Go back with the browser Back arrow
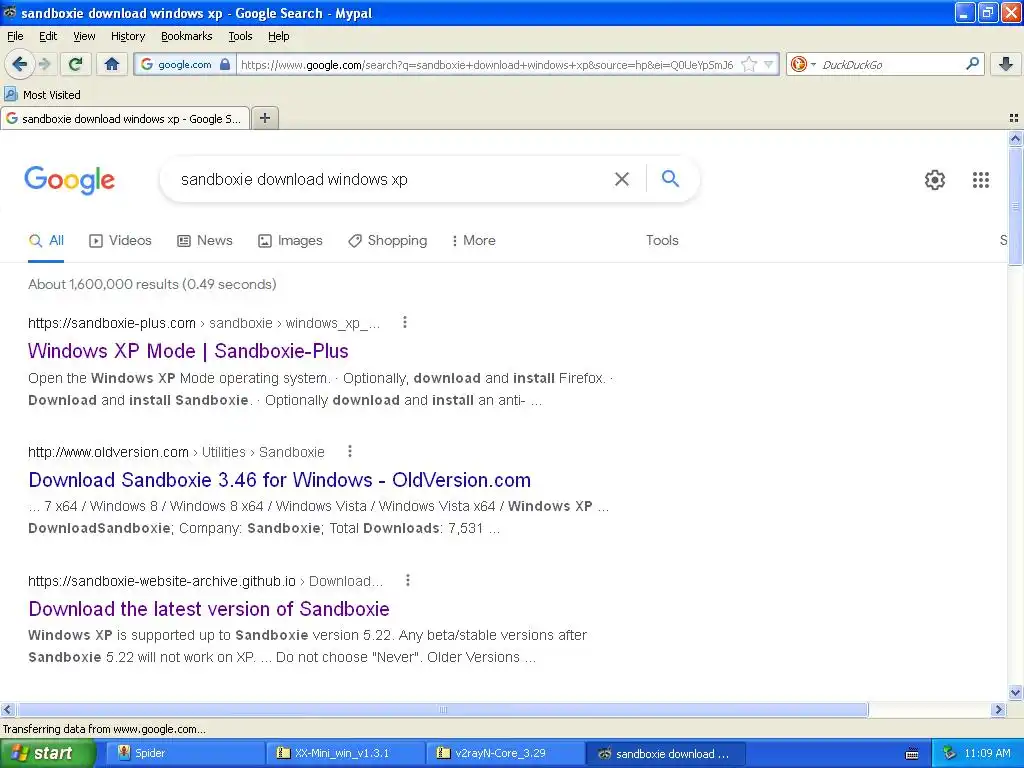1024x768 pixels. pos(20,64)
